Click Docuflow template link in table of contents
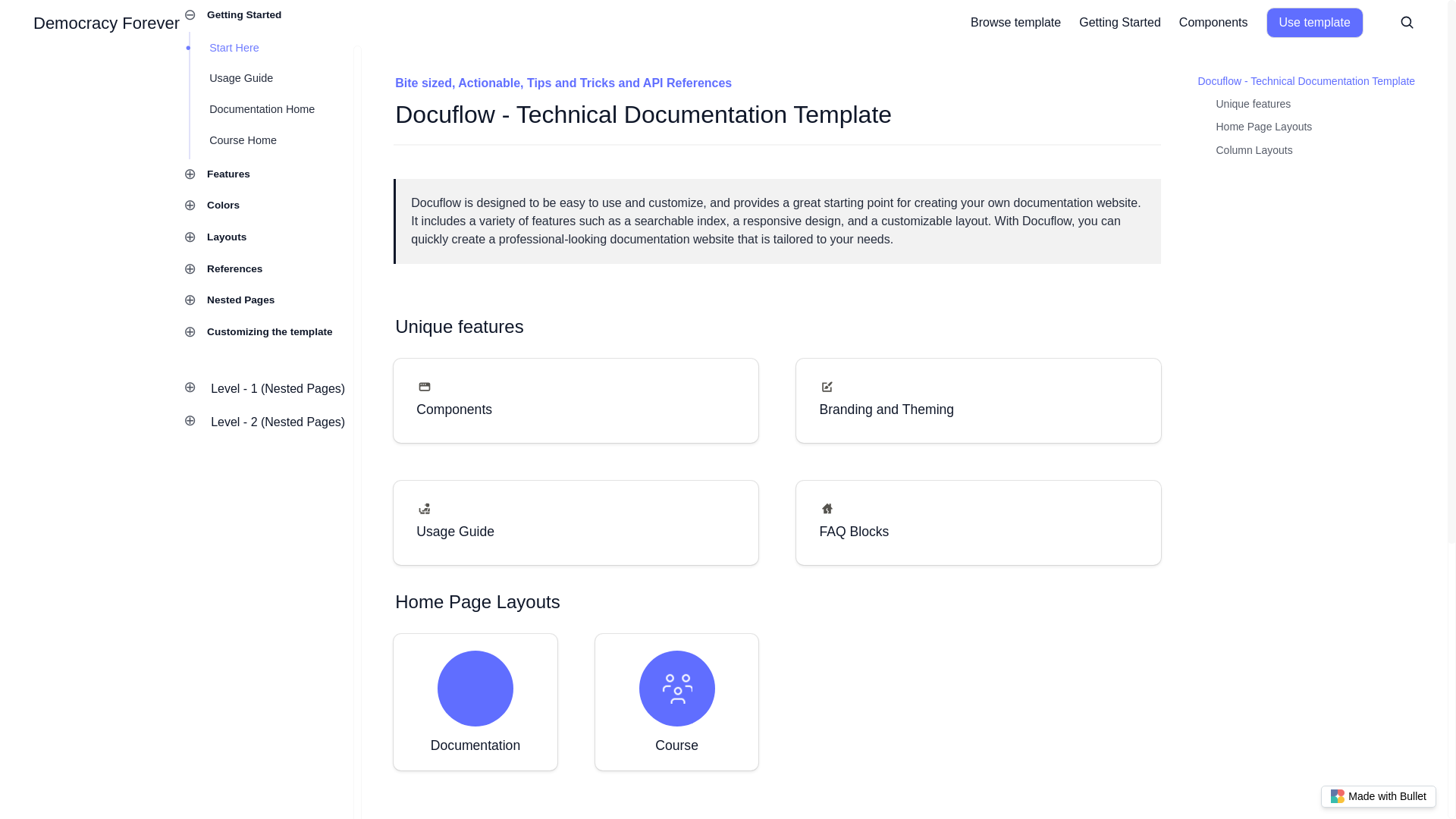 coord(1306,81)
